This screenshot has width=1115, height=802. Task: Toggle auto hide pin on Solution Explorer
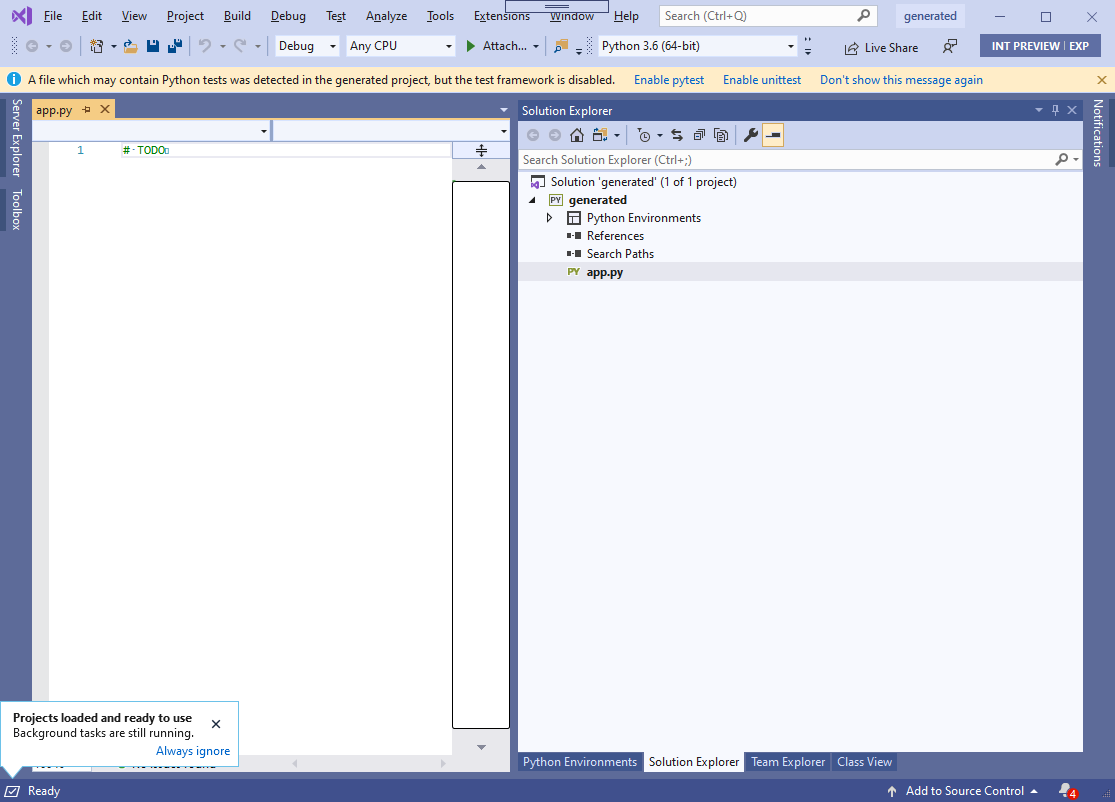[x=1055, y=110]
